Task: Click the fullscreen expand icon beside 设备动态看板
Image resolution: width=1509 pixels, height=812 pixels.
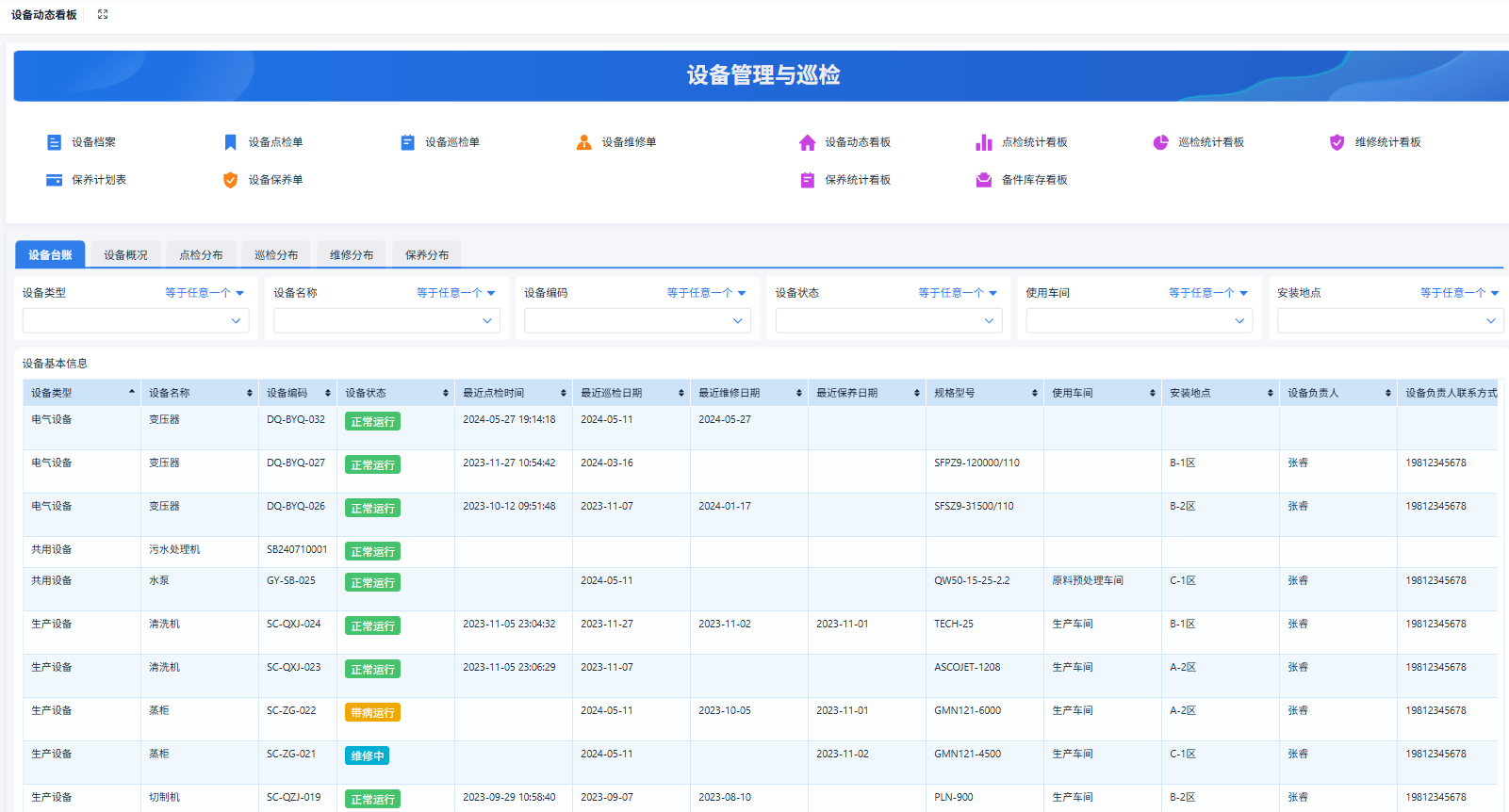Action: (103, 14)
